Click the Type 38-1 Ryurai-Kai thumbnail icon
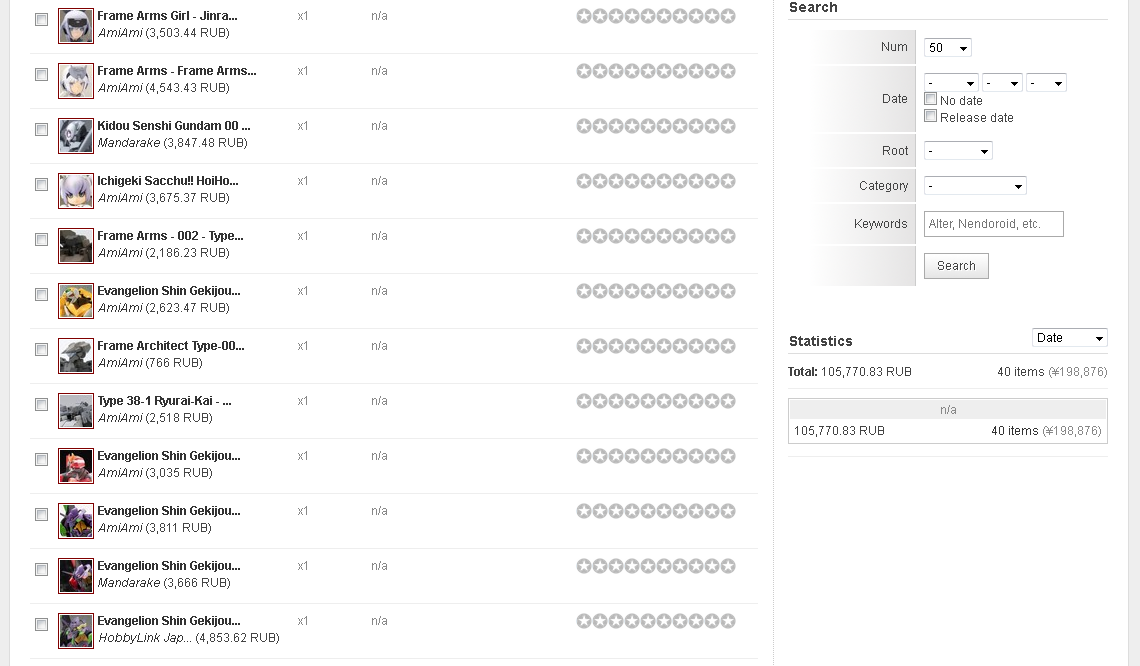The height and width of the screenshot is (666, 1140). pyautogui.click(x=75, y=411)
